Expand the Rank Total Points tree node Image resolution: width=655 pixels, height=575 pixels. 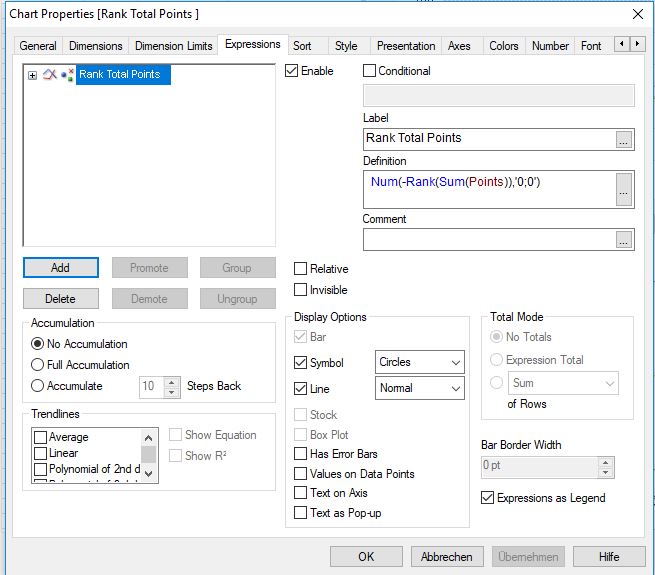point(33,75)
